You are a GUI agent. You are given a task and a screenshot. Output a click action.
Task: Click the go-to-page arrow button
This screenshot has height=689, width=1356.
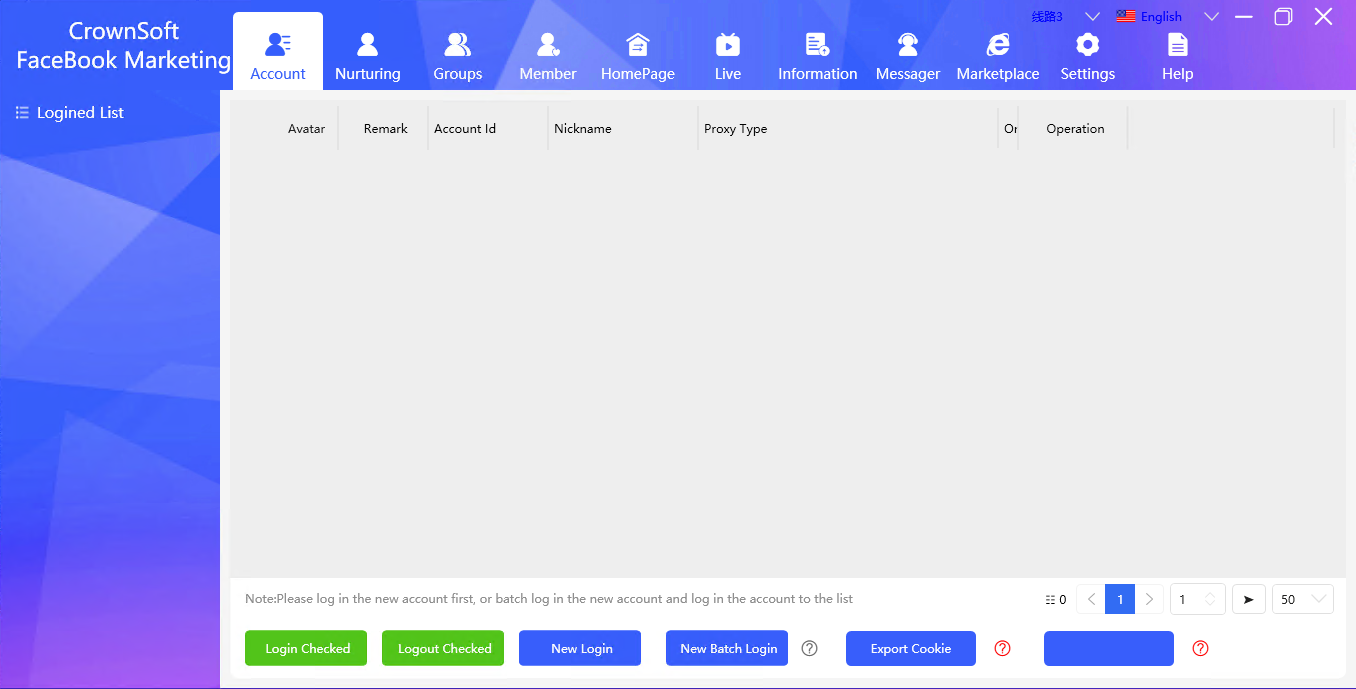click(x=1249, y=599)
